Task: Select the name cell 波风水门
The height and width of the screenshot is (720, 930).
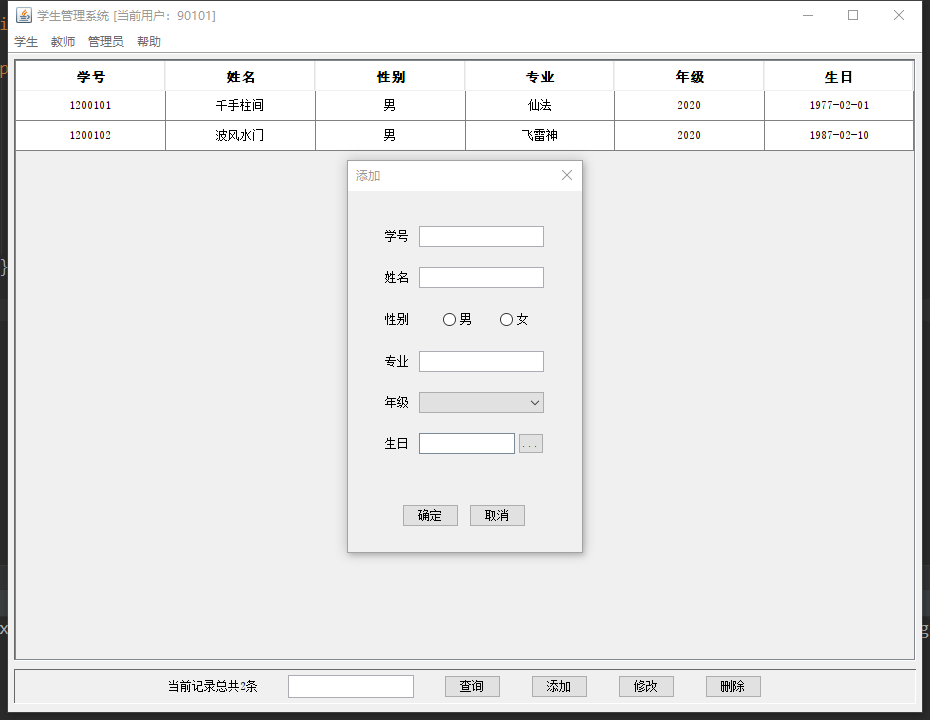Action: (240, 136)
